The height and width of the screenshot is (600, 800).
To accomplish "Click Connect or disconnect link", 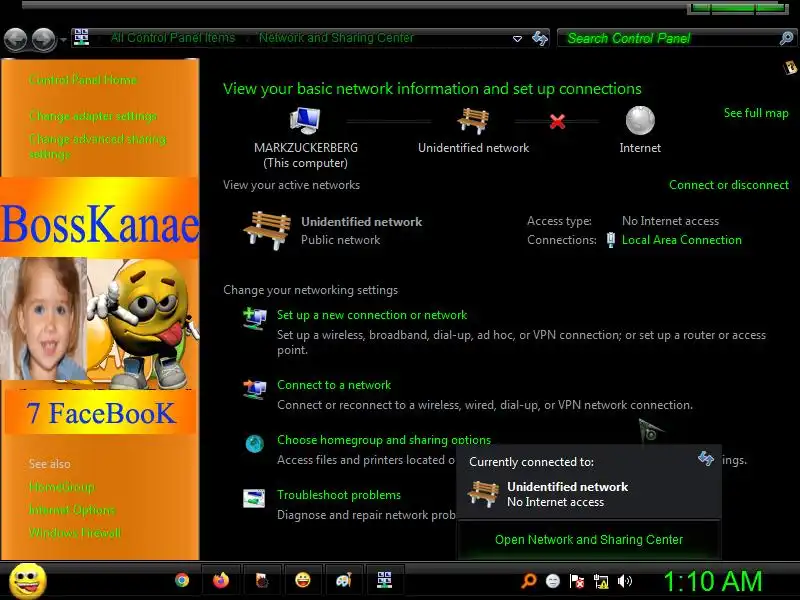I will pos(729,185).
